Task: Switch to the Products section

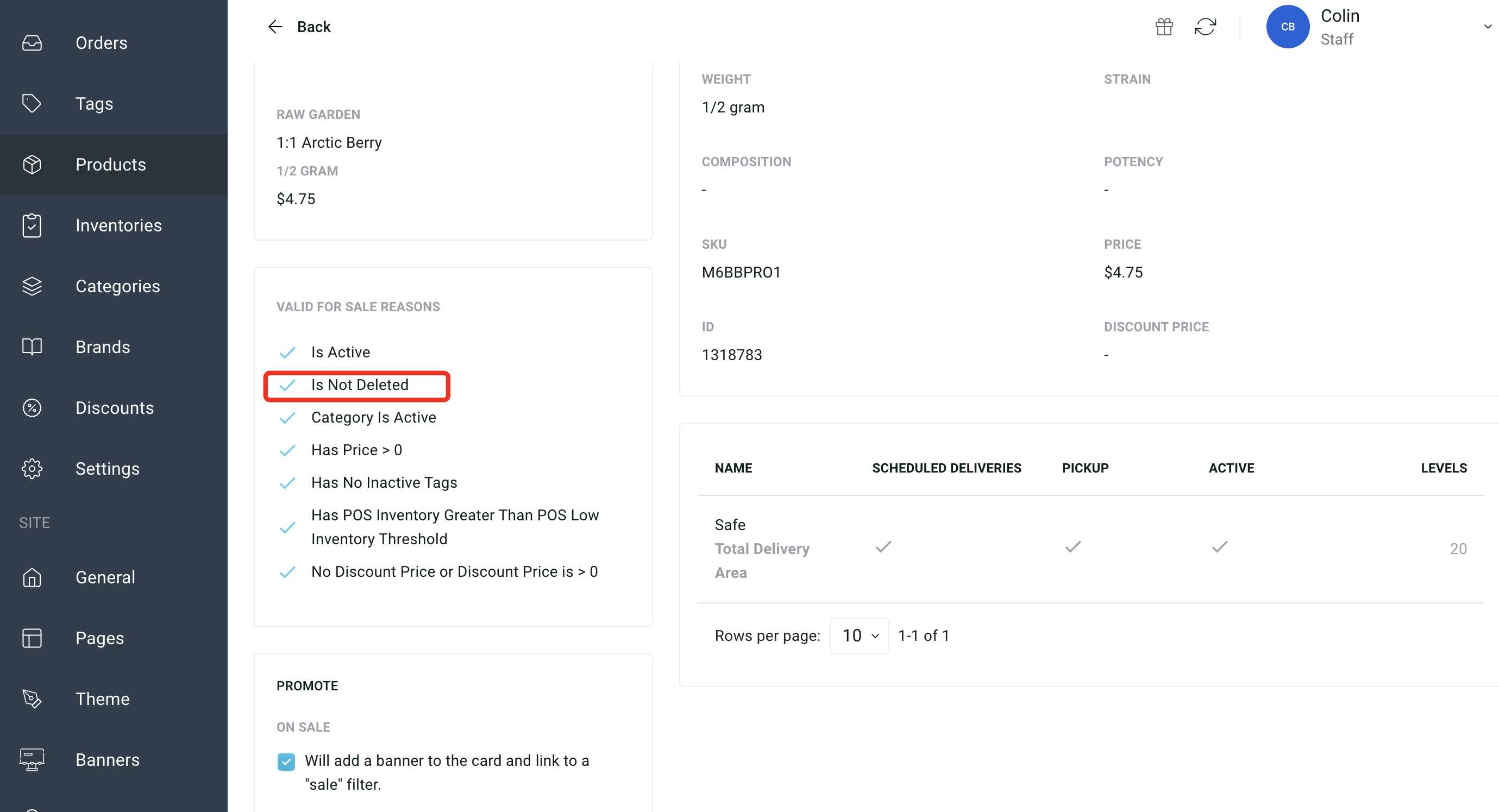Action: (110, 164)
